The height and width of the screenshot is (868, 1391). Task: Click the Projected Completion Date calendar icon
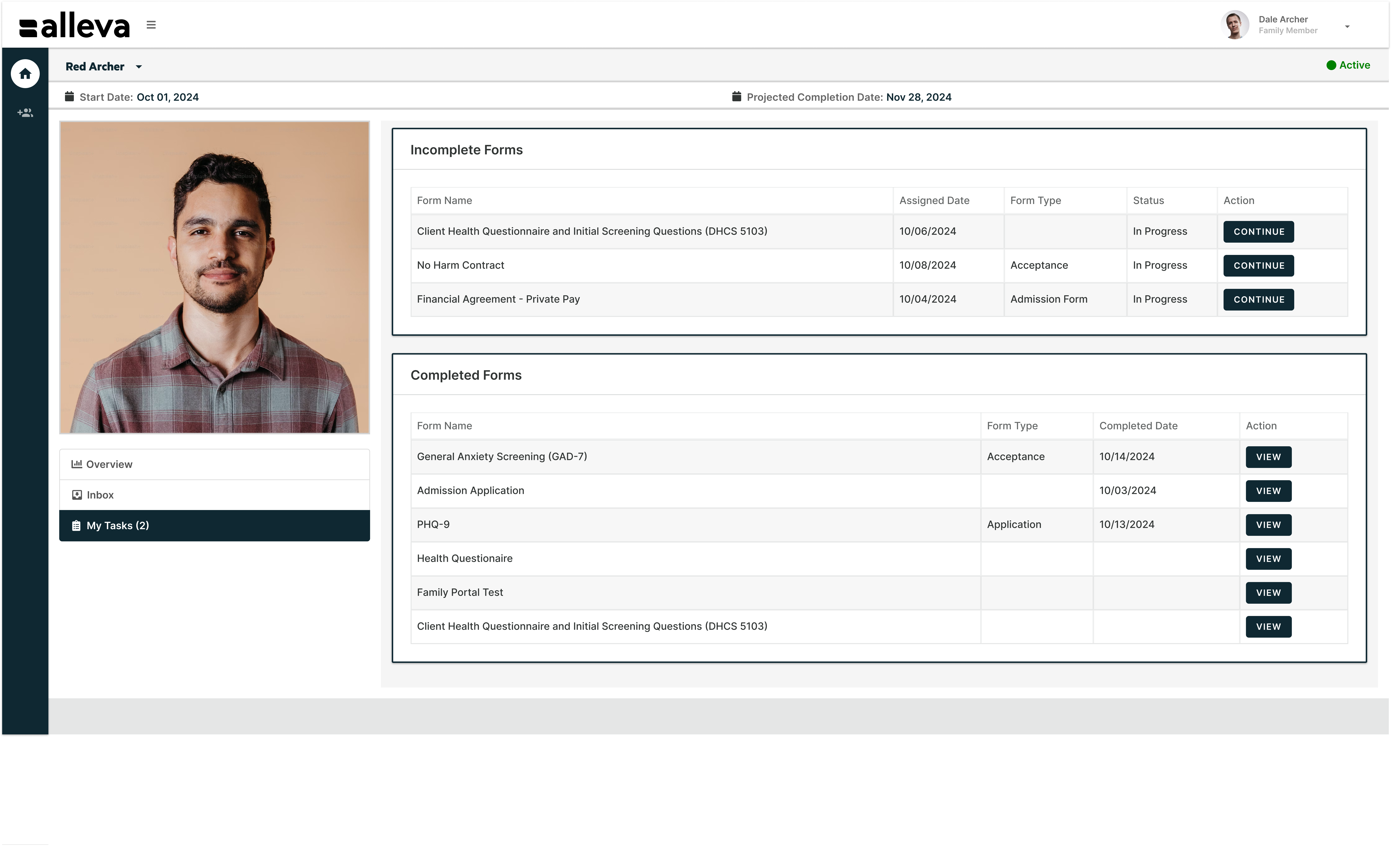(736, 96)
